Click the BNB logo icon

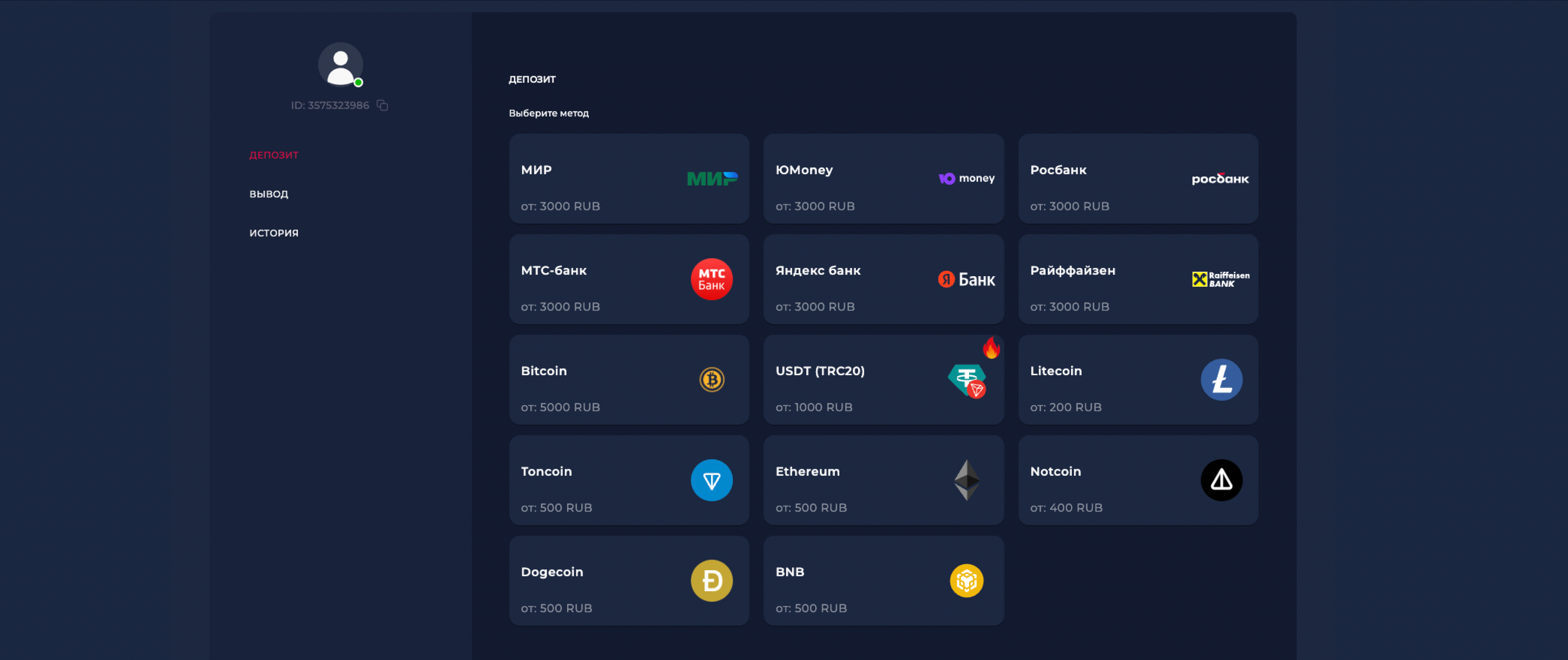point(966,581)
